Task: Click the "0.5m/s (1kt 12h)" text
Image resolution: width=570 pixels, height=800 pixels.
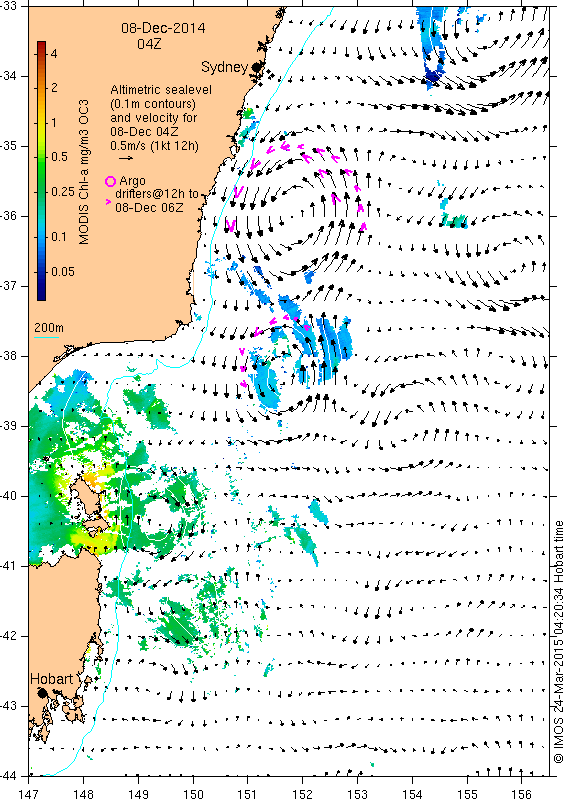Action: point(155,145)
